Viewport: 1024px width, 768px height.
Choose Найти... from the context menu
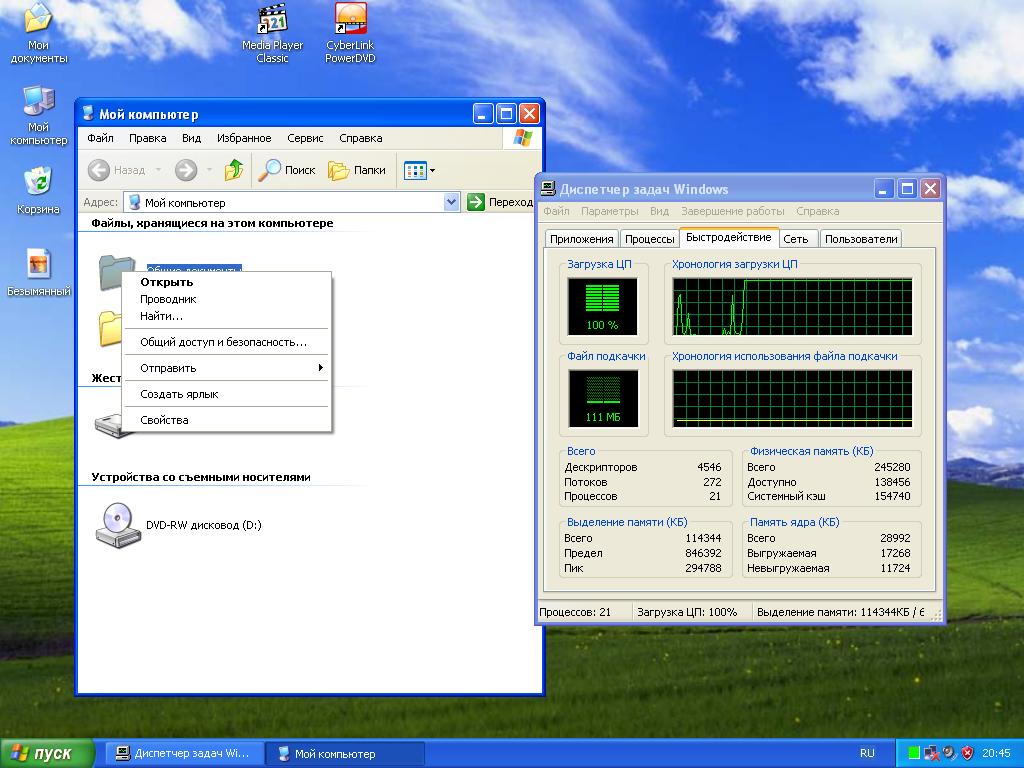(226, 316)
